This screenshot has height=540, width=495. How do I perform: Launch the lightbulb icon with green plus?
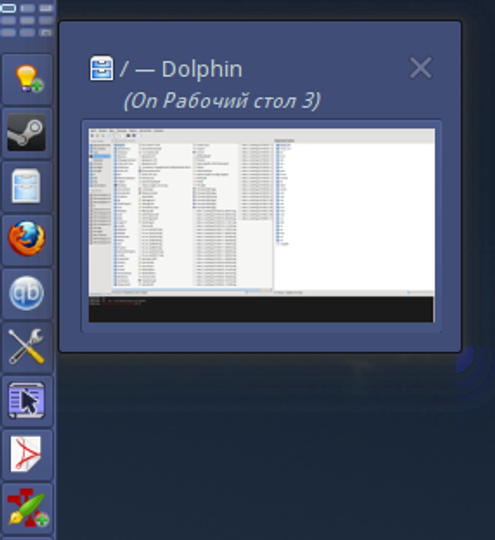[x=28, y=79]
